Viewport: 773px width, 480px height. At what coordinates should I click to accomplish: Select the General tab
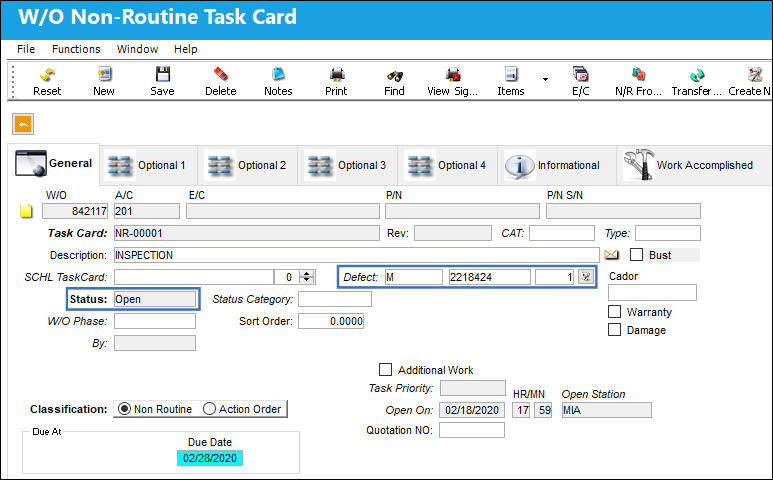54,164
